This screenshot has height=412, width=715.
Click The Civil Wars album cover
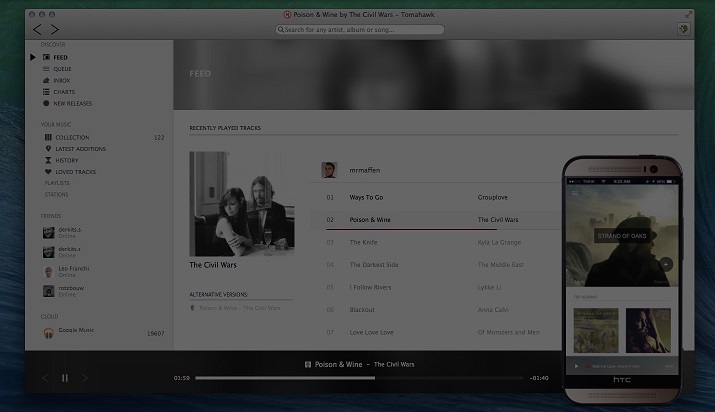pos(242,204)
